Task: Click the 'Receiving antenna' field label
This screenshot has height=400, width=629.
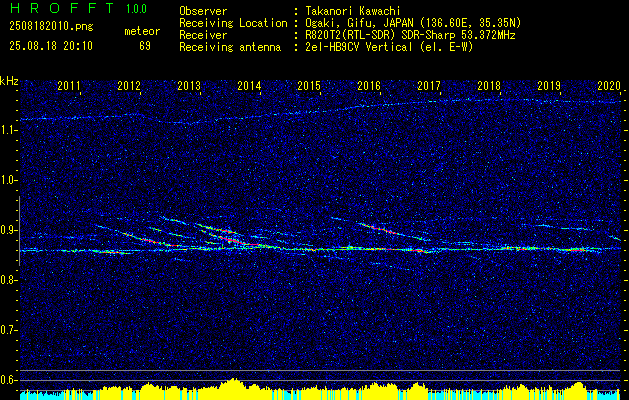Action: pos(230,47)
